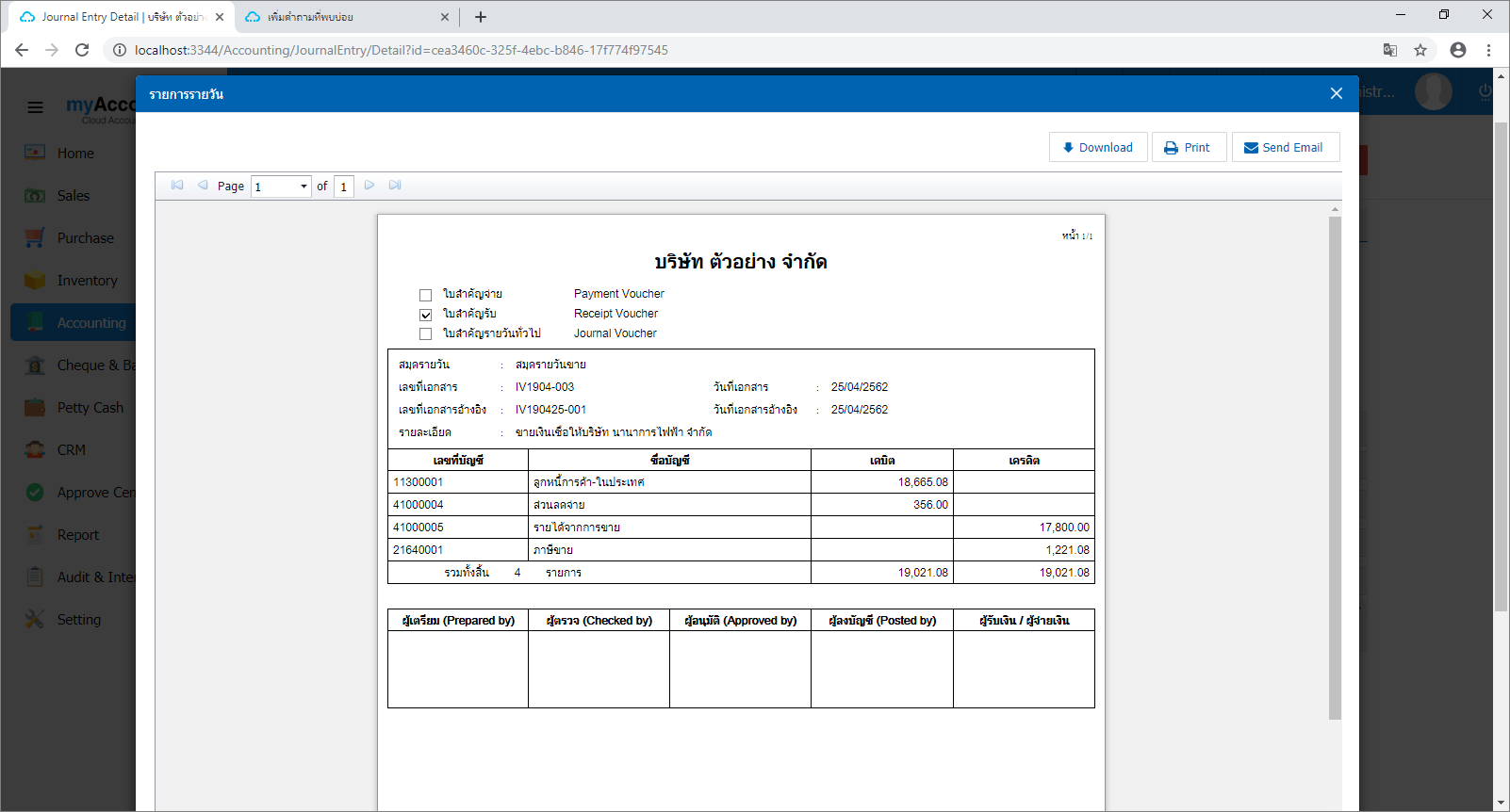Click credit amount 1,221.08
The image size is (1510, 812).
coord(1067,550)
